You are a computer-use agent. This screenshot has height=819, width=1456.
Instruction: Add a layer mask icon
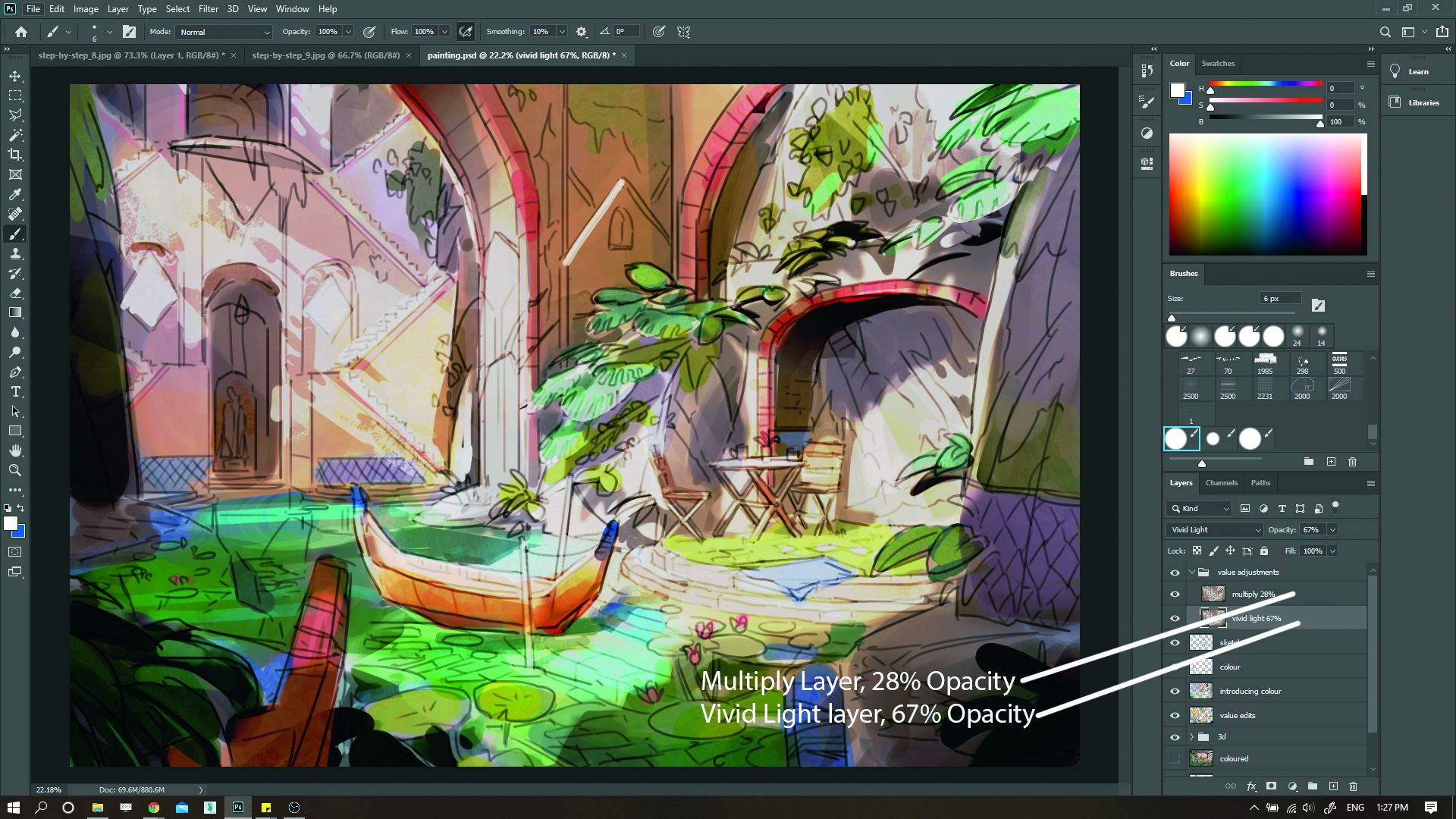[x=1272, y=786]
